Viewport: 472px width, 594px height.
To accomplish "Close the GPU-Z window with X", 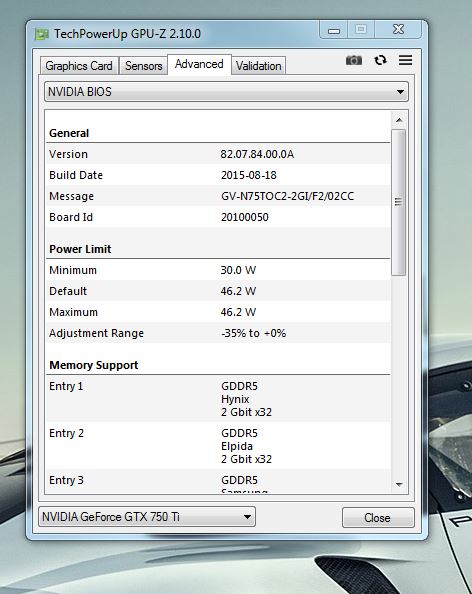I will click(398, 30).
